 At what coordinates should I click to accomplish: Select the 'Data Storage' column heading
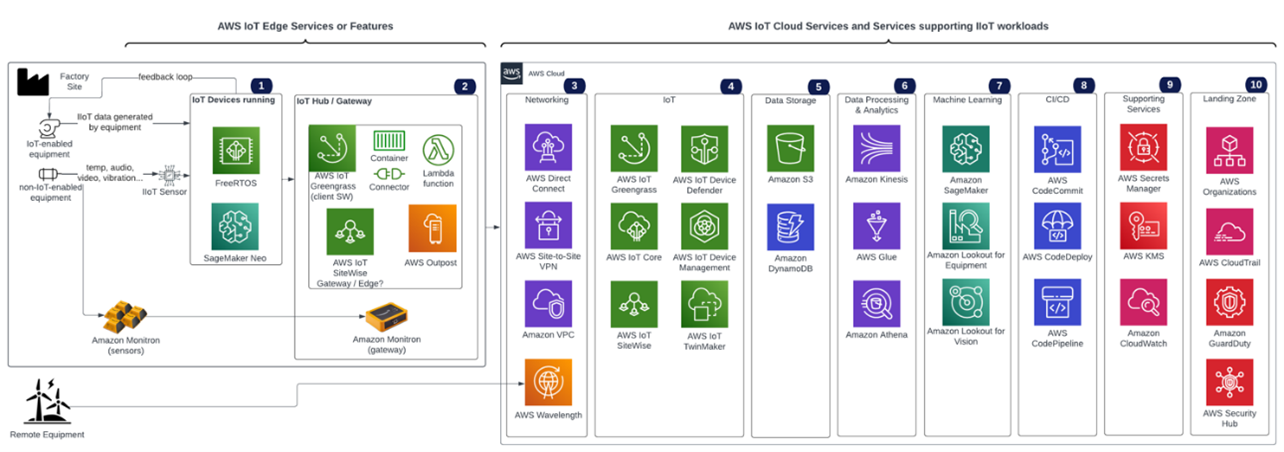[x=791, y=100]
